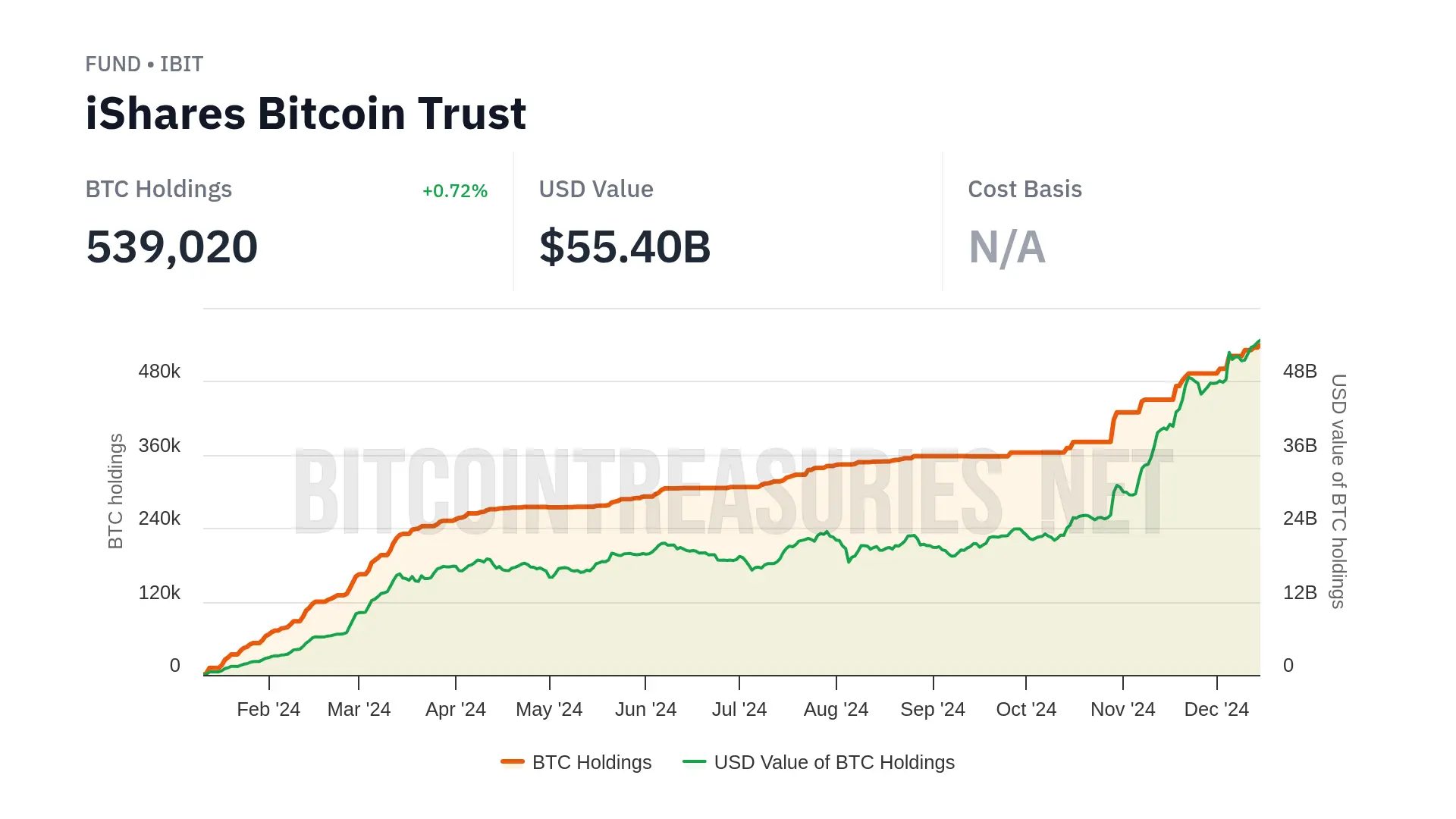Viewport: 1456px width, 819px height.
Task: Click the Cost Basis heading
Action: click(1025, 190)
